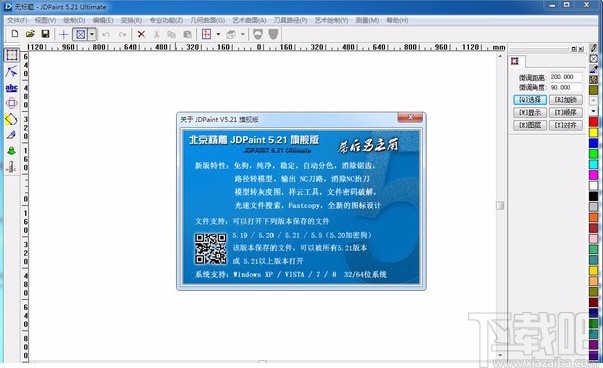The height and width of the screenshot is (368, 603).
Task: Pick the eyedropper icon beside the palette
Action: click(594, 69)
